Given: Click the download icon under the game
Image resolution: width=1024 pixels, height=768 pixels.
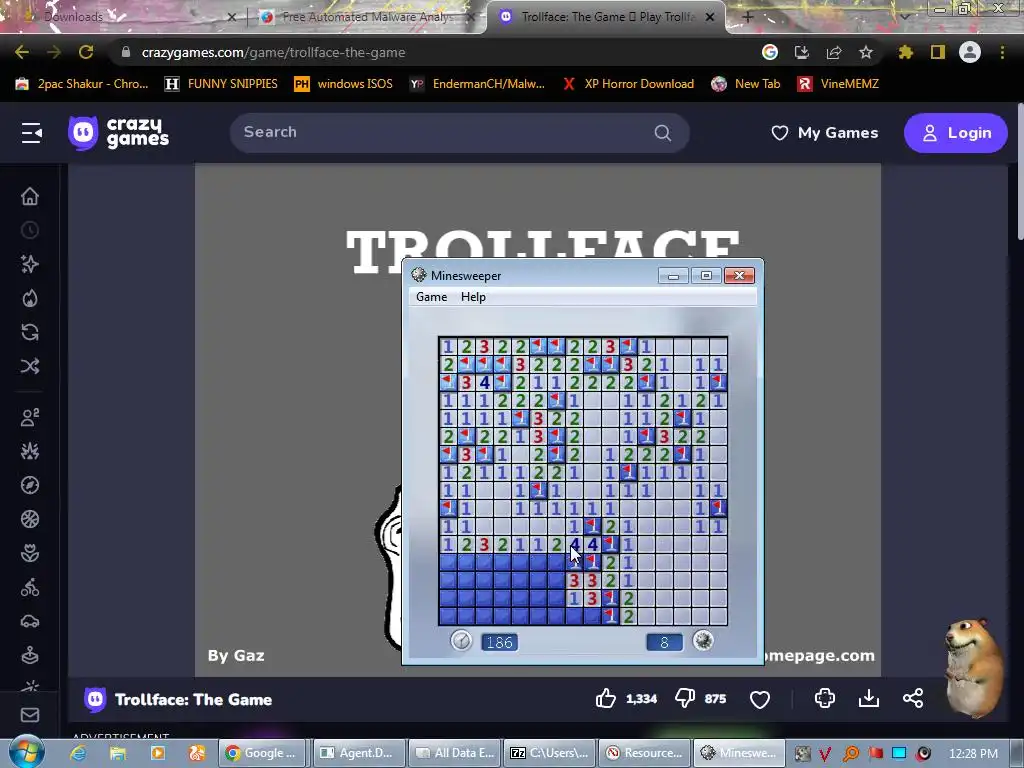Looking at the screenshot, I should click(x=869, y=698).
